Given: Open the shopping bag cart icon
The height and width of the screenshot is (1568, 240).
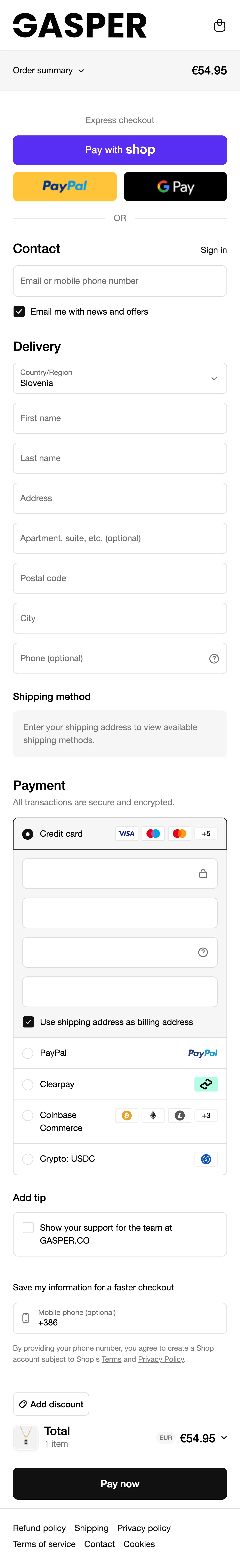Looking at the screenshot, I should (x=219, y=26).
